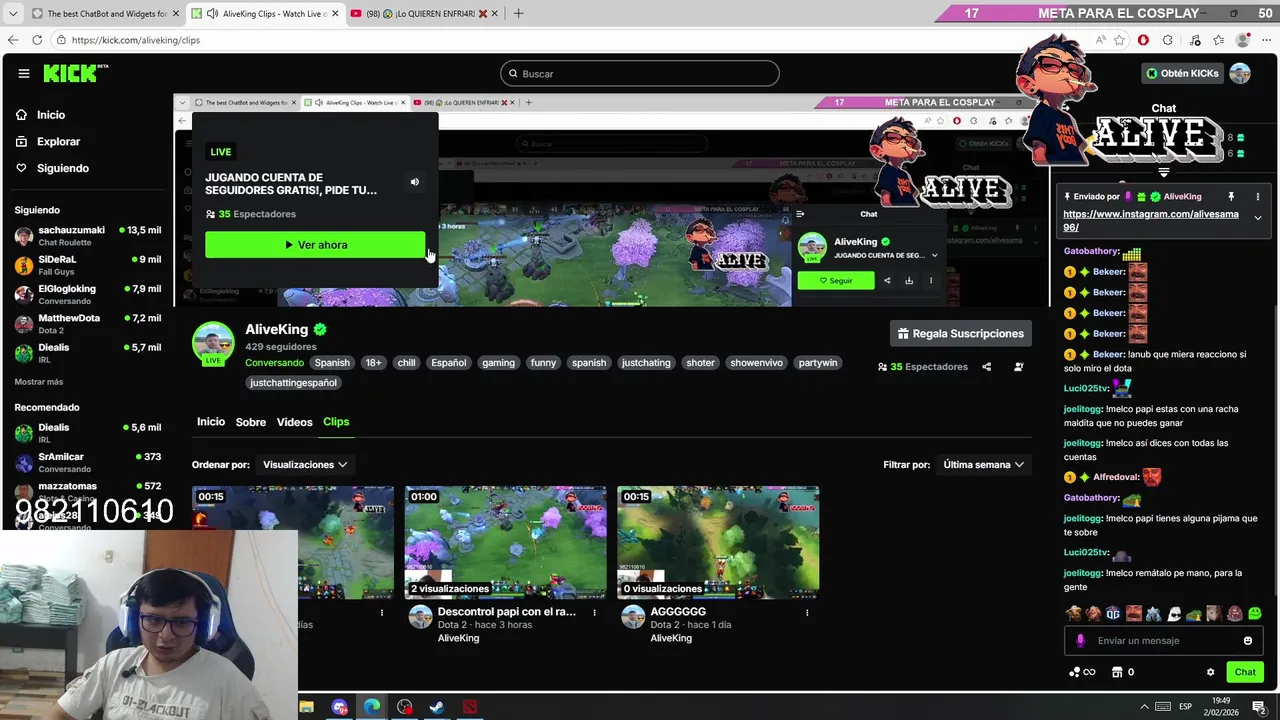This screenshot has height=720, width=1280.
Task: Open the Kick hamburger menu
Action: coord(23,73)
